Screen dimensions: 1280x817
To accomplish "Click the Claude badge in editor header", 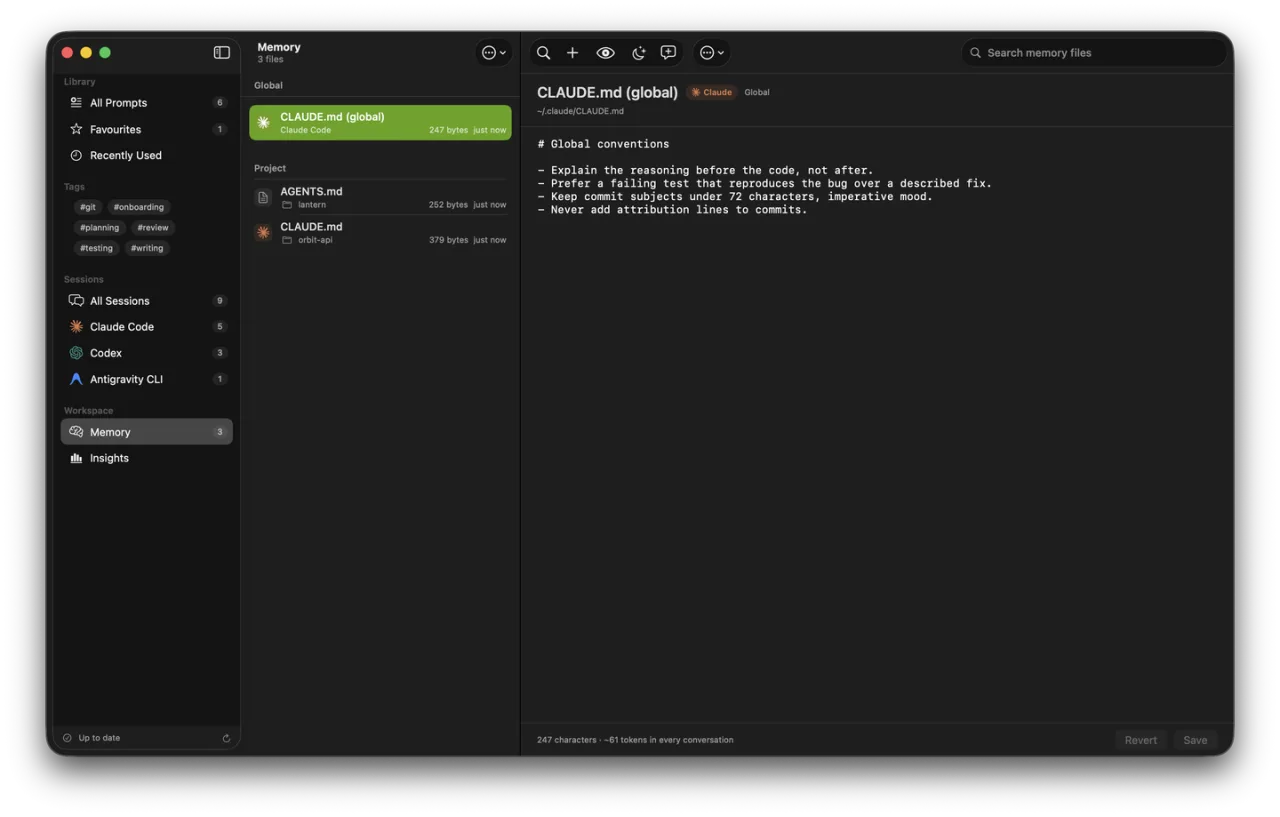I will point(712,92).
